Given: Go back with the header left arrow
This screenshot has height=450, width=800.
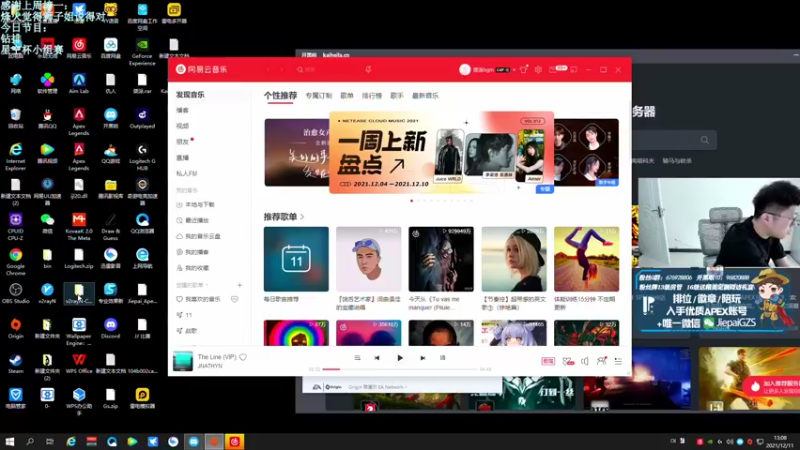Looking at the screenshot, I should (268, 69).
